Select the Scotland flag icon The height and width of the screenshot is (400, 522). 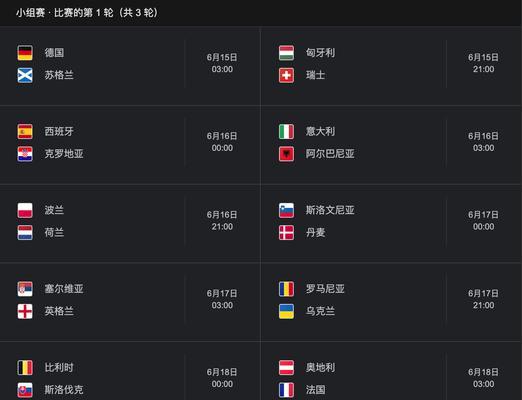pos(25,75)
